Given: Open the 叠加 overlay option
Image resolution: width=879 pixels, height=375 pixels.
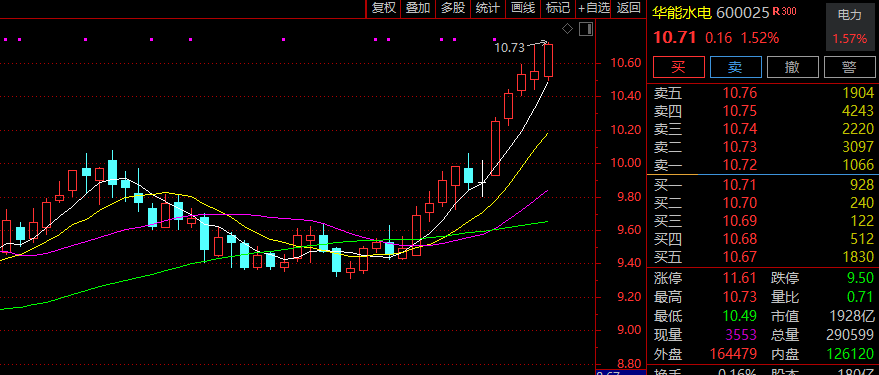Looking at the screenshot, I should click(418, 8).
